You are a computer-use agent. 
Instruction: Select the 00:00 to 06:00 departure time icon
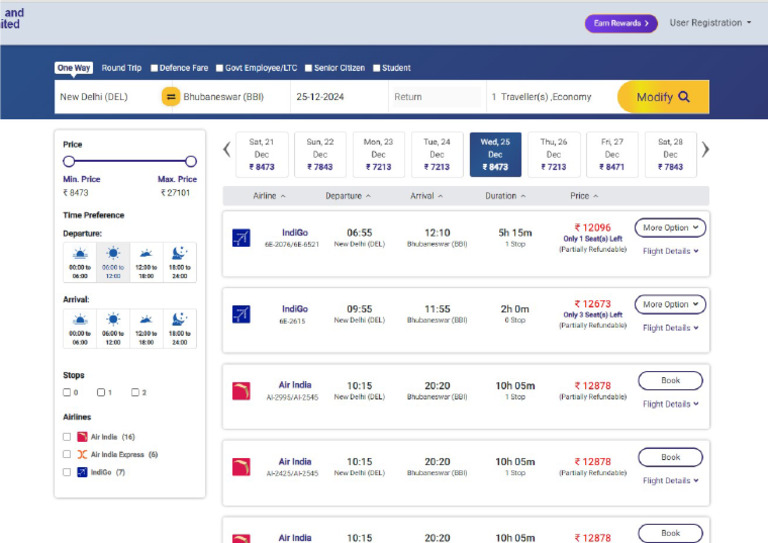click(80, 254)
